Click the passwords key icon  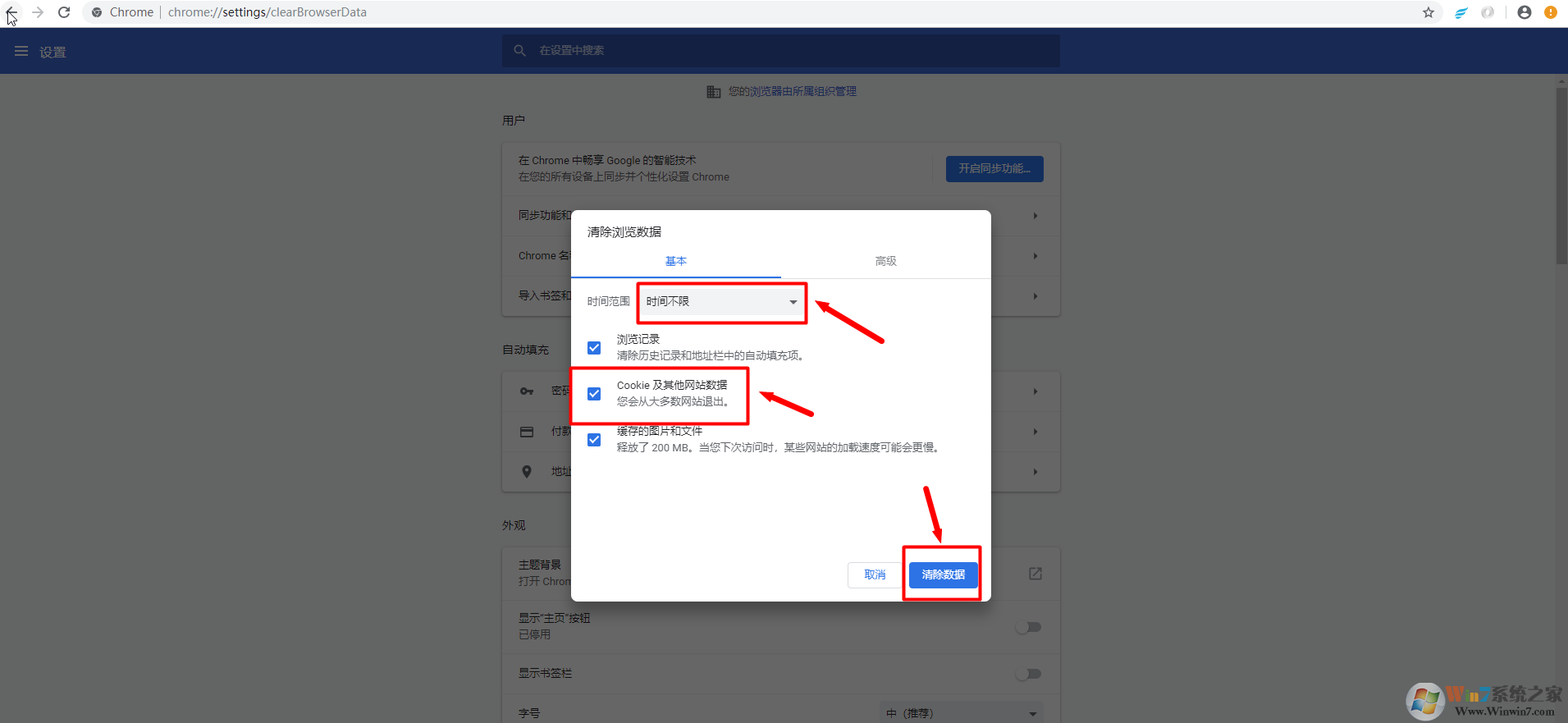(x=527, y=391)
